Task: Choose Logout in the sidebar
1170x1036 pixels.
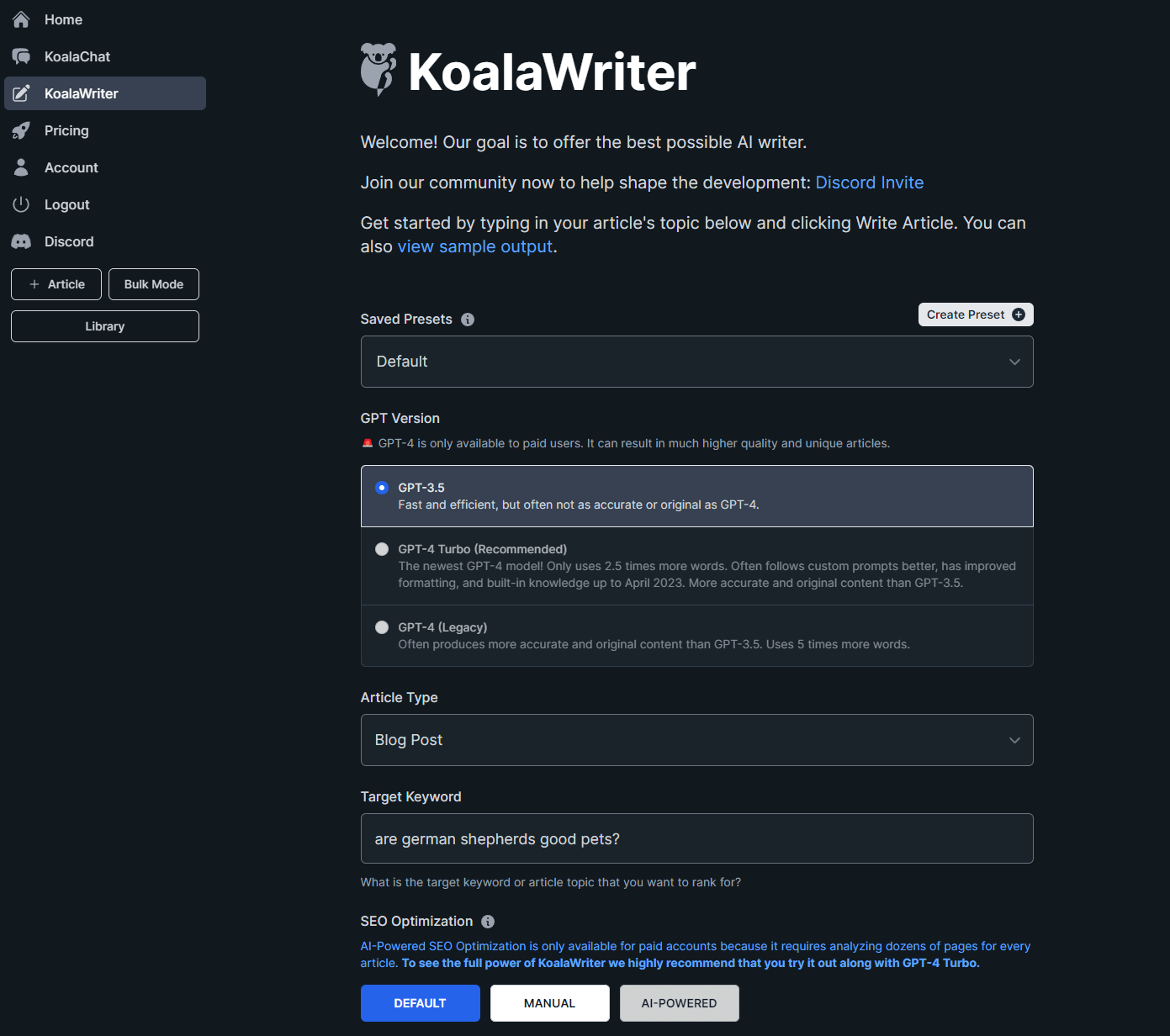Action: coord(105,204)
